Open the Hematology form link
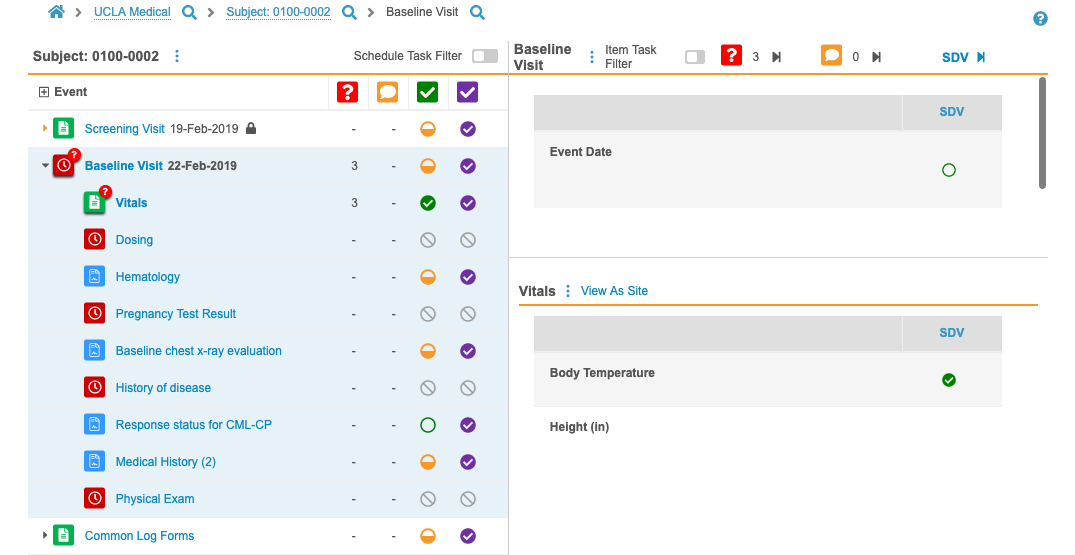1075x555 pixels. [148, 277]
